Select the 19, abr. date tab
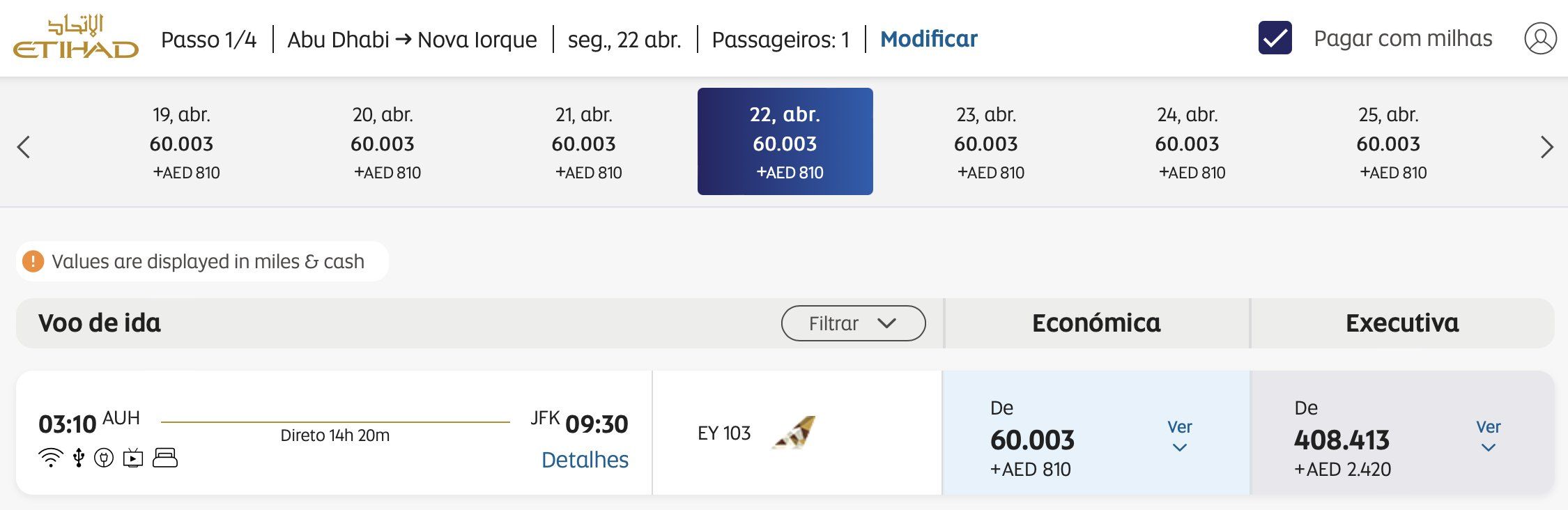 (x=182, y=142)
